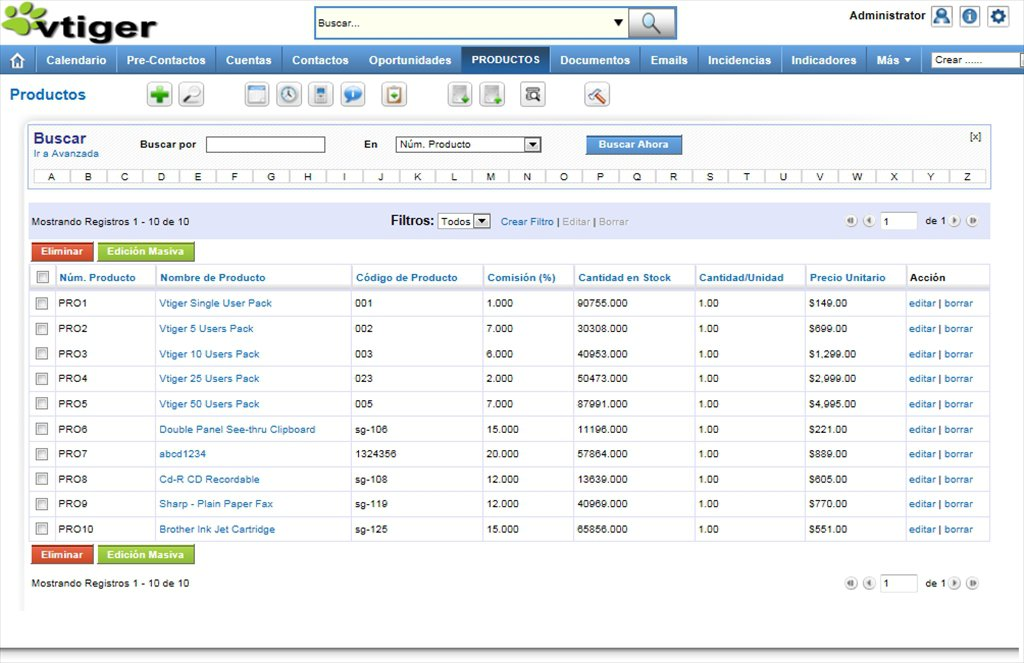Switch to the Oportunidades tab
The image size is (1024, 663).
[x=410, y=60]
